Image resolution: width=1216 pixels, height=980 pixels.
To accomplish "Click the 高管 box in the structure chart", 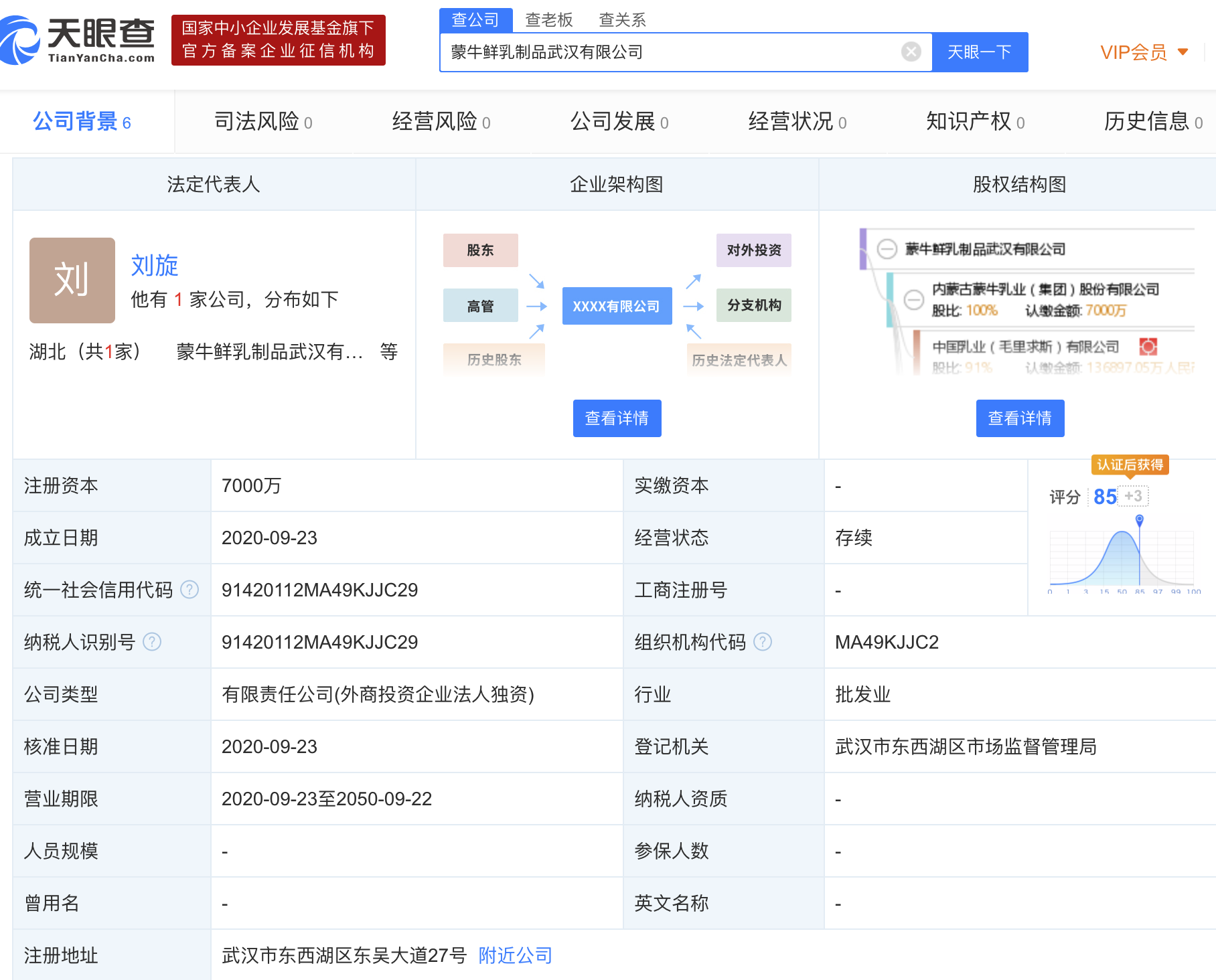I will pos(480,306).
